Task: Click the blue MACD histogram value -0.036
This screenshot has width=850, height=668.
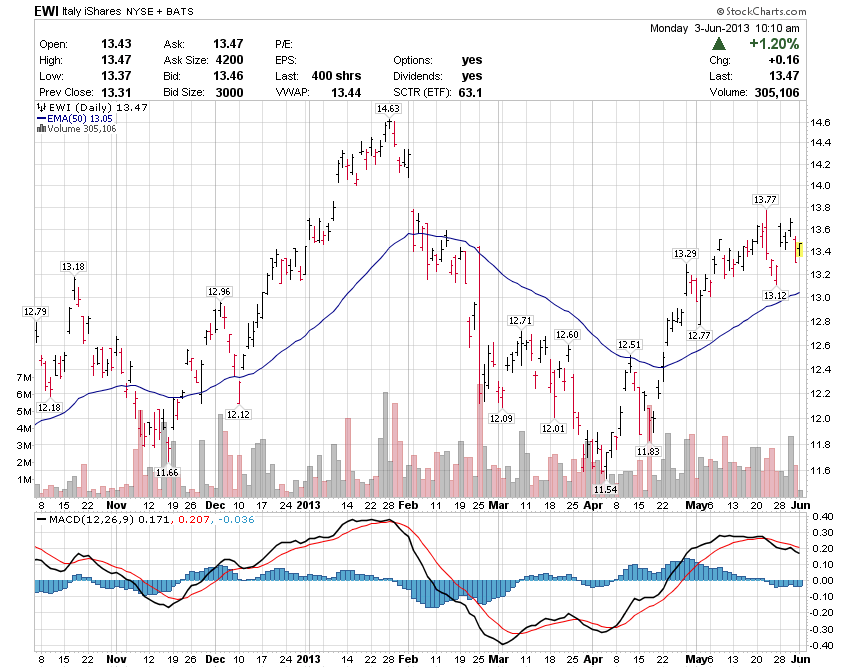Action: (236, 519)
